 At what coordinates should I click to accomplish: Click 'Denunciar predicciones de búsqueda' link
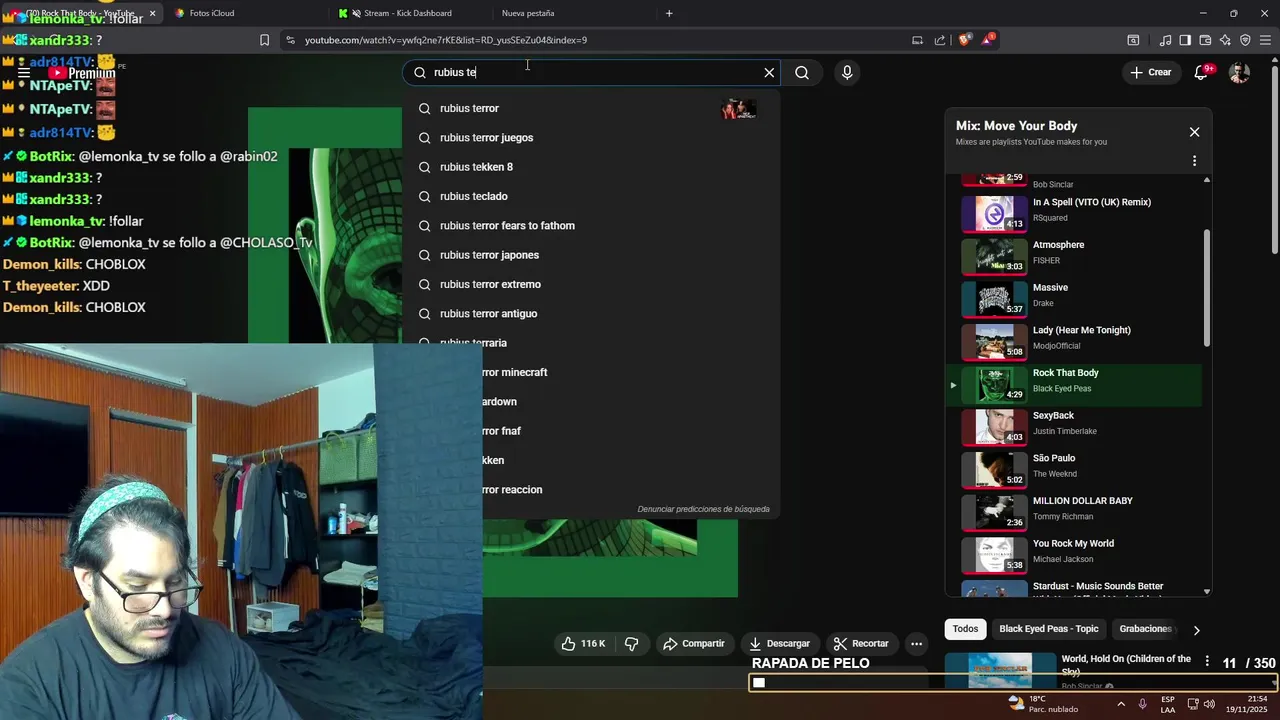(703, 509)
